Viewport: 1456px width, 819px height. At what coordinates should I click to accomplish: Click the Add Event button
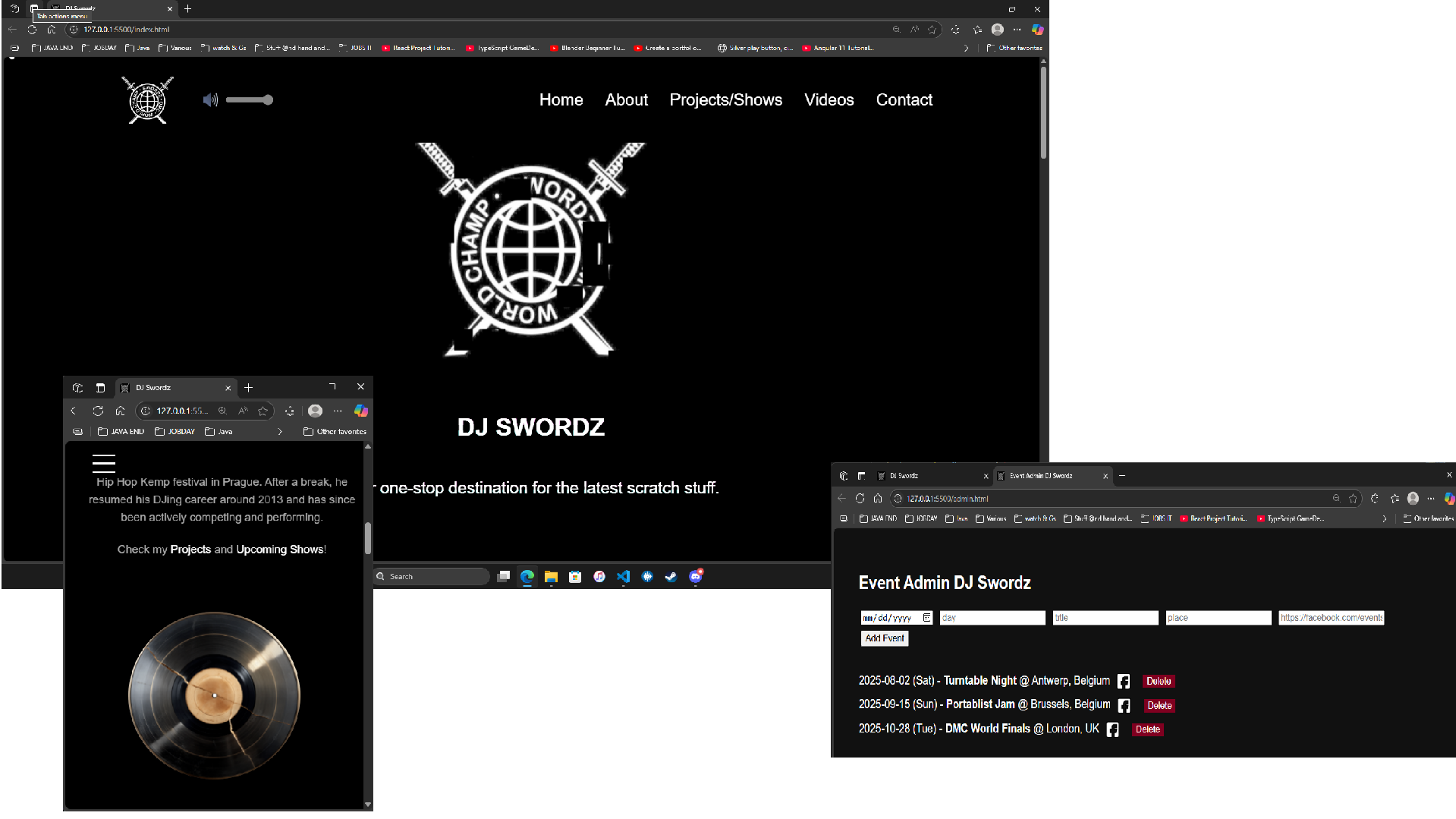point(884,638)
